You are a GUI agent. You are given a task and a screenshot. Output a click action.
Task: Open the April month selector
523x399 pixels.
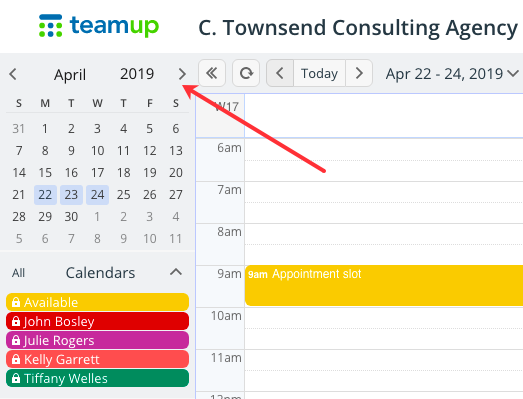(70, 74)
